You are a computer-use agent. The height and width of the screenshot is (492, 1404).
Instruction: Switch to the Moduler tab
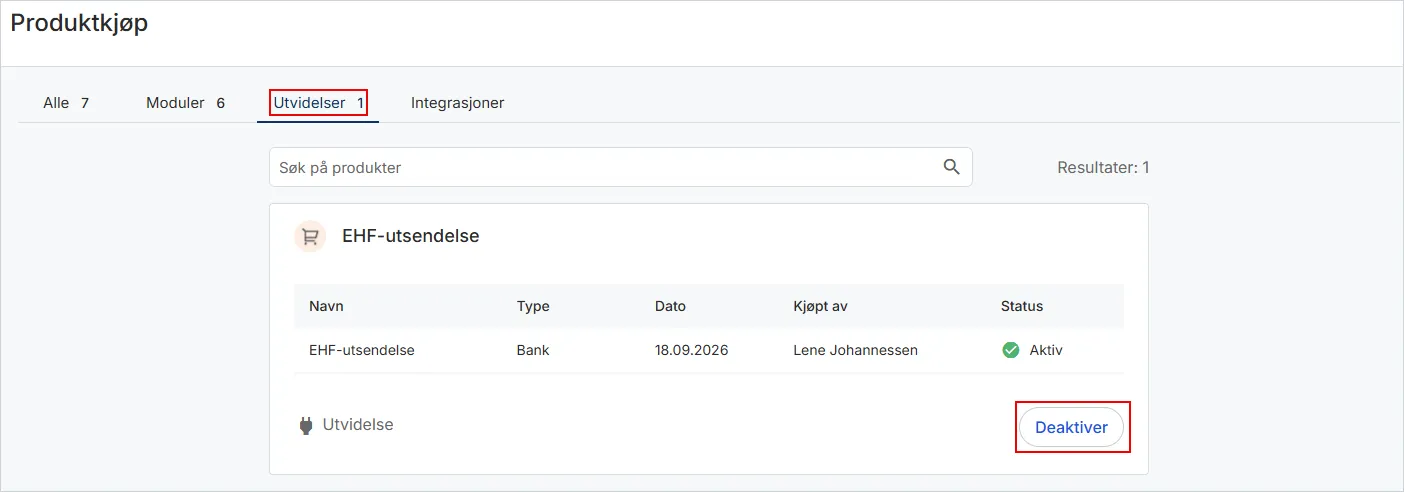(x=185, y=103)
